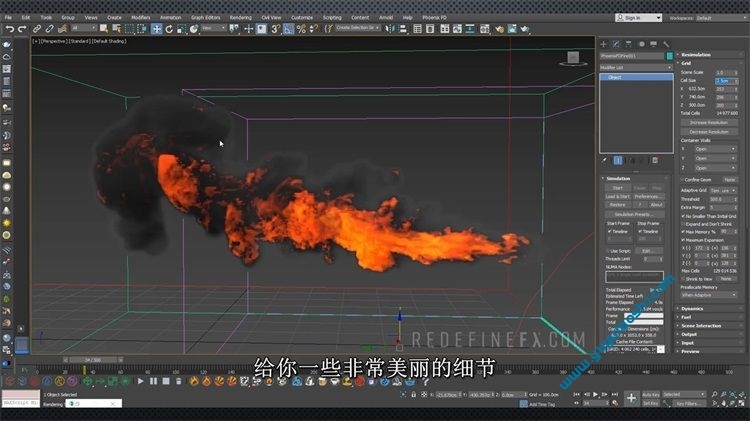Select the Select and Link tool

click(37, 29)
